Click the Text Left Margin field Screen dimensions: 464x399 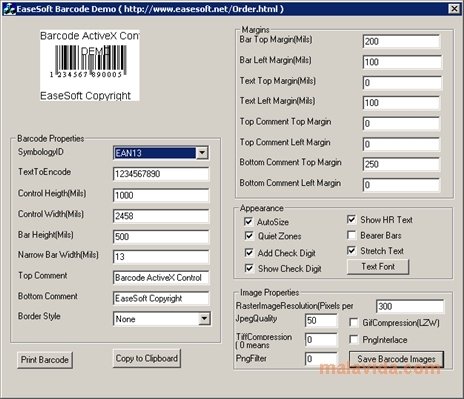point(401,103)
